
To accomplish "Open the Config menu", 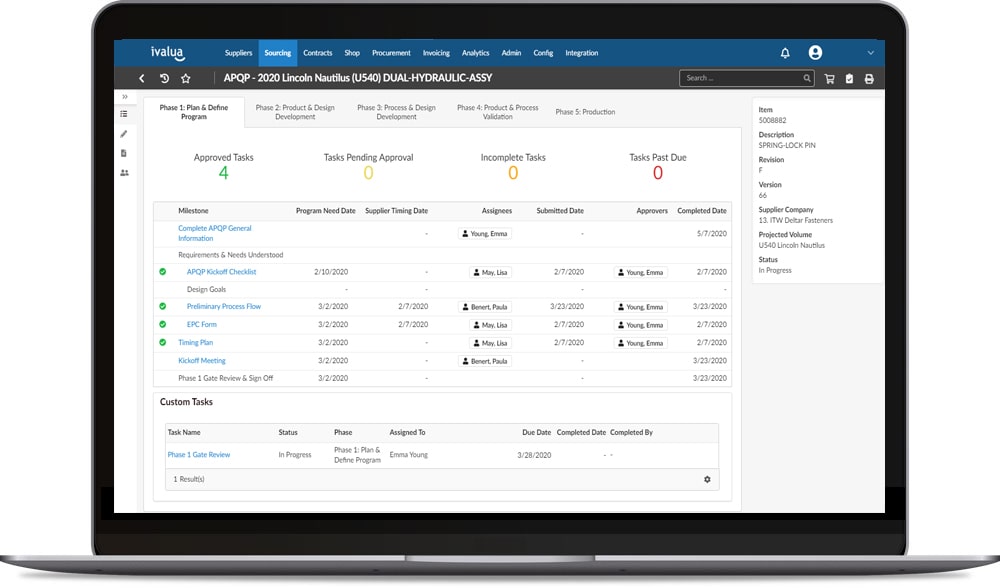I will coord(543,53).
